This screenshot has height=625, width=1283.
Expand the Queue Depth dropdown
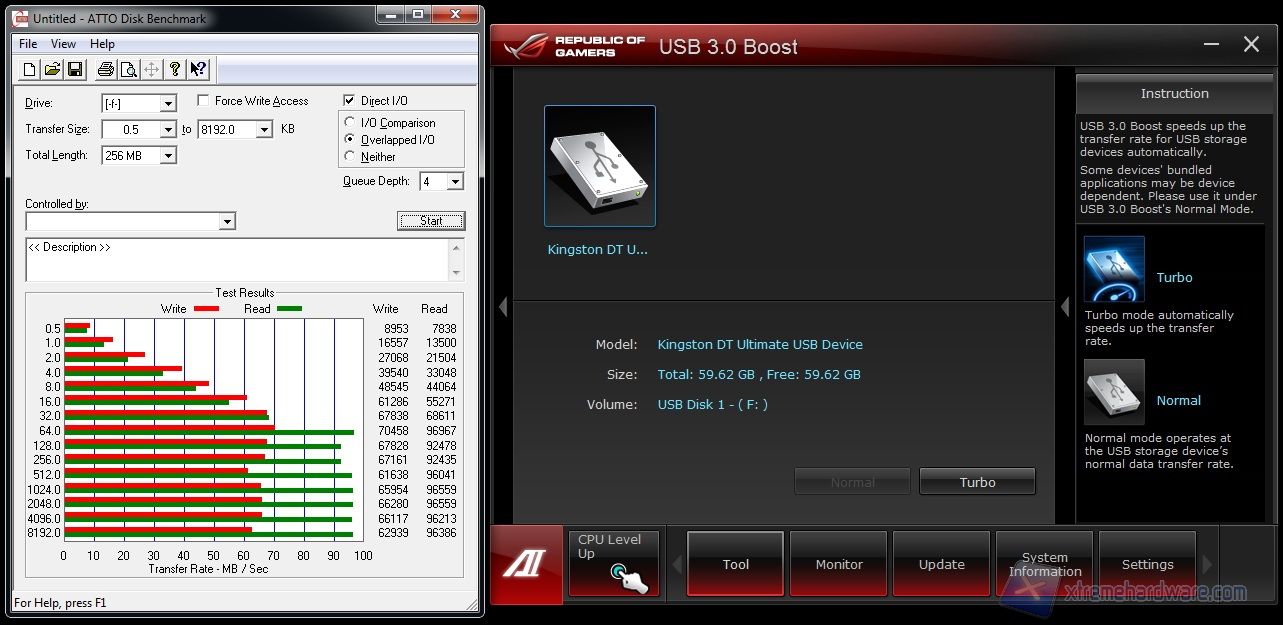(x=455, y=182)
